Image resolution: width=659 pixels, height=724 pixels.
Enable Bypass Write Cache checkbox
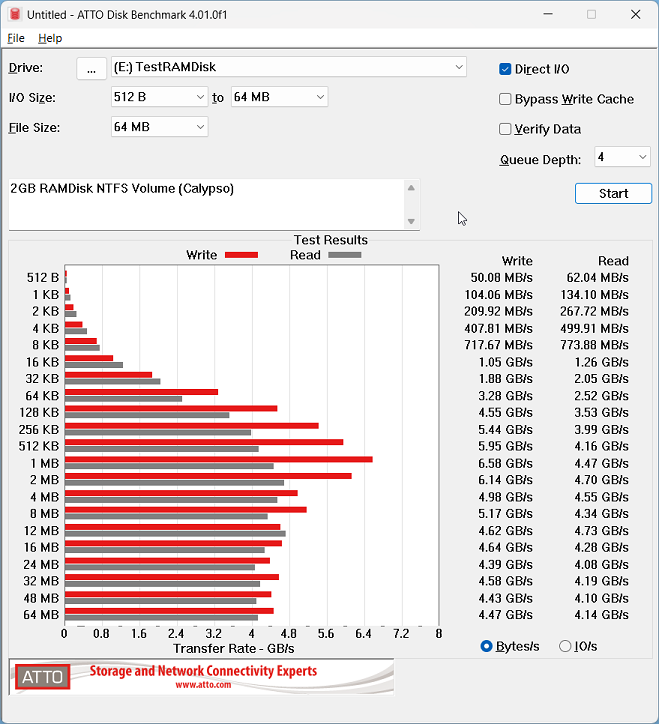tap(505, 99)
